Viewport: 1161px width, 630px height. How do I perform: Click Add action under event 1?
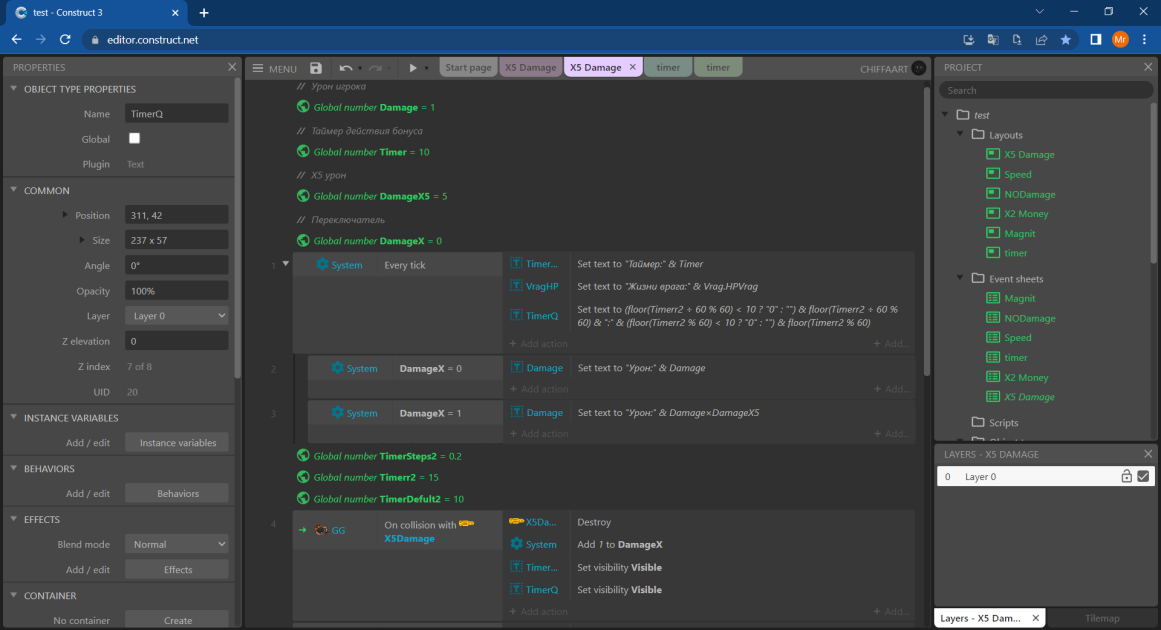(x=539, y=344)
